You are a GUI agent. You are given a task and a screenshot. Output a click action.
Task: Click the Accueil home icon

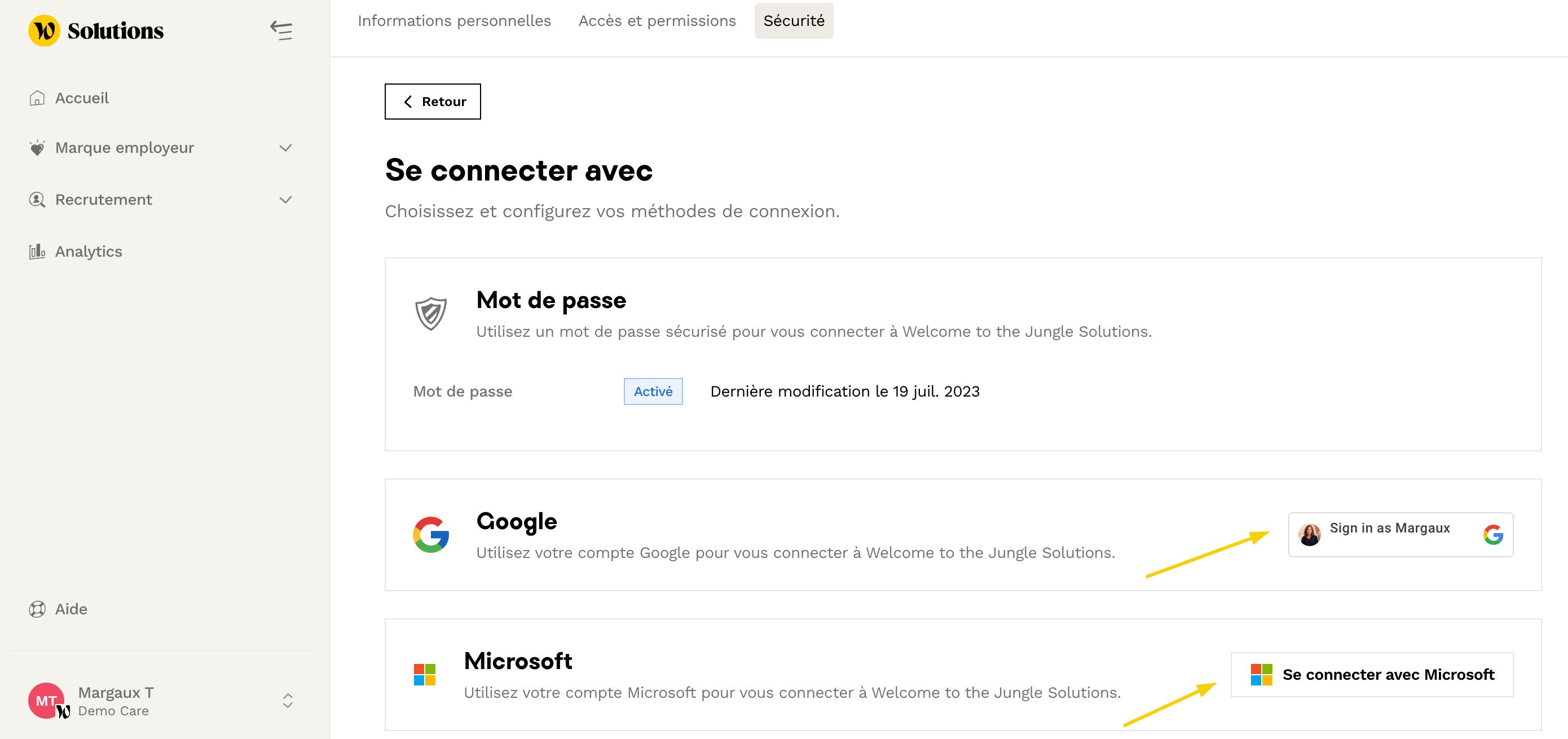[x=37, y=98]
